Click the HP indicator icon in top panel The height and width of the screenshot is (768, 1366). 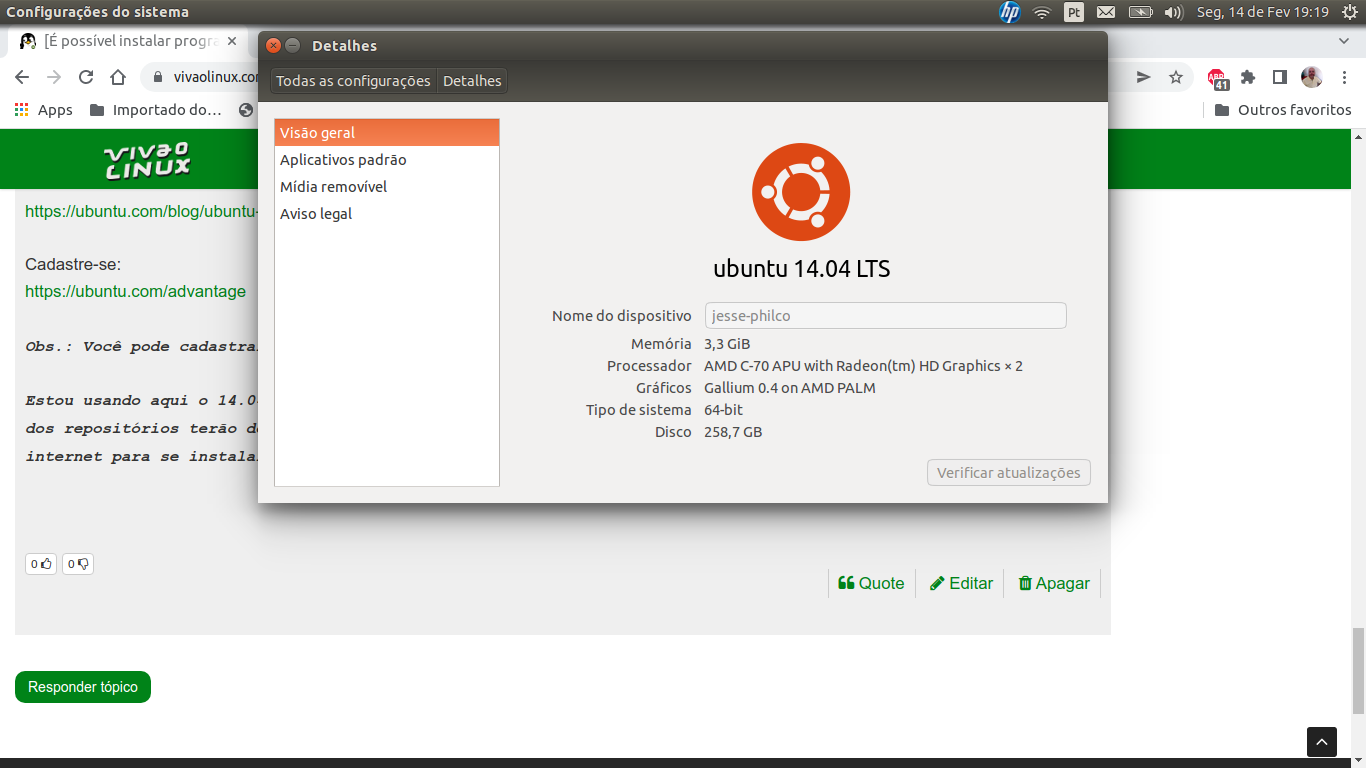(1010, 12)
